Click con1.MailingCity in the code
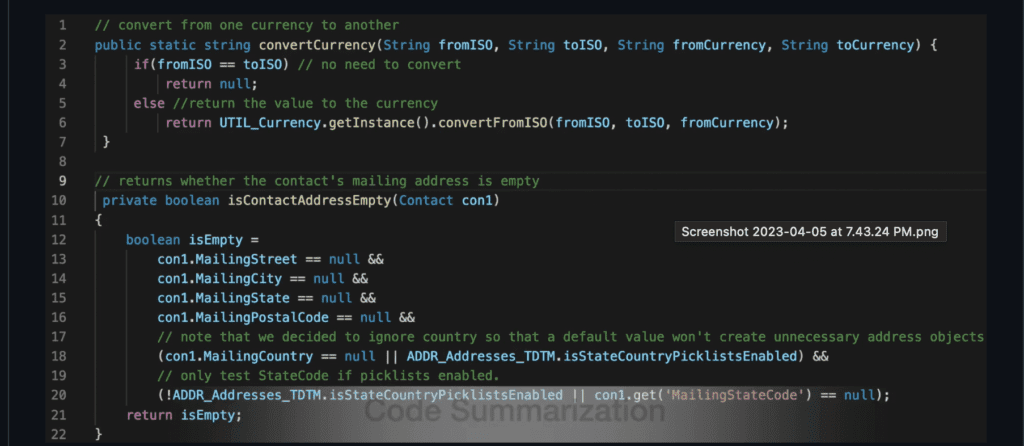The image size is (1024, 446). click(219, 278)
